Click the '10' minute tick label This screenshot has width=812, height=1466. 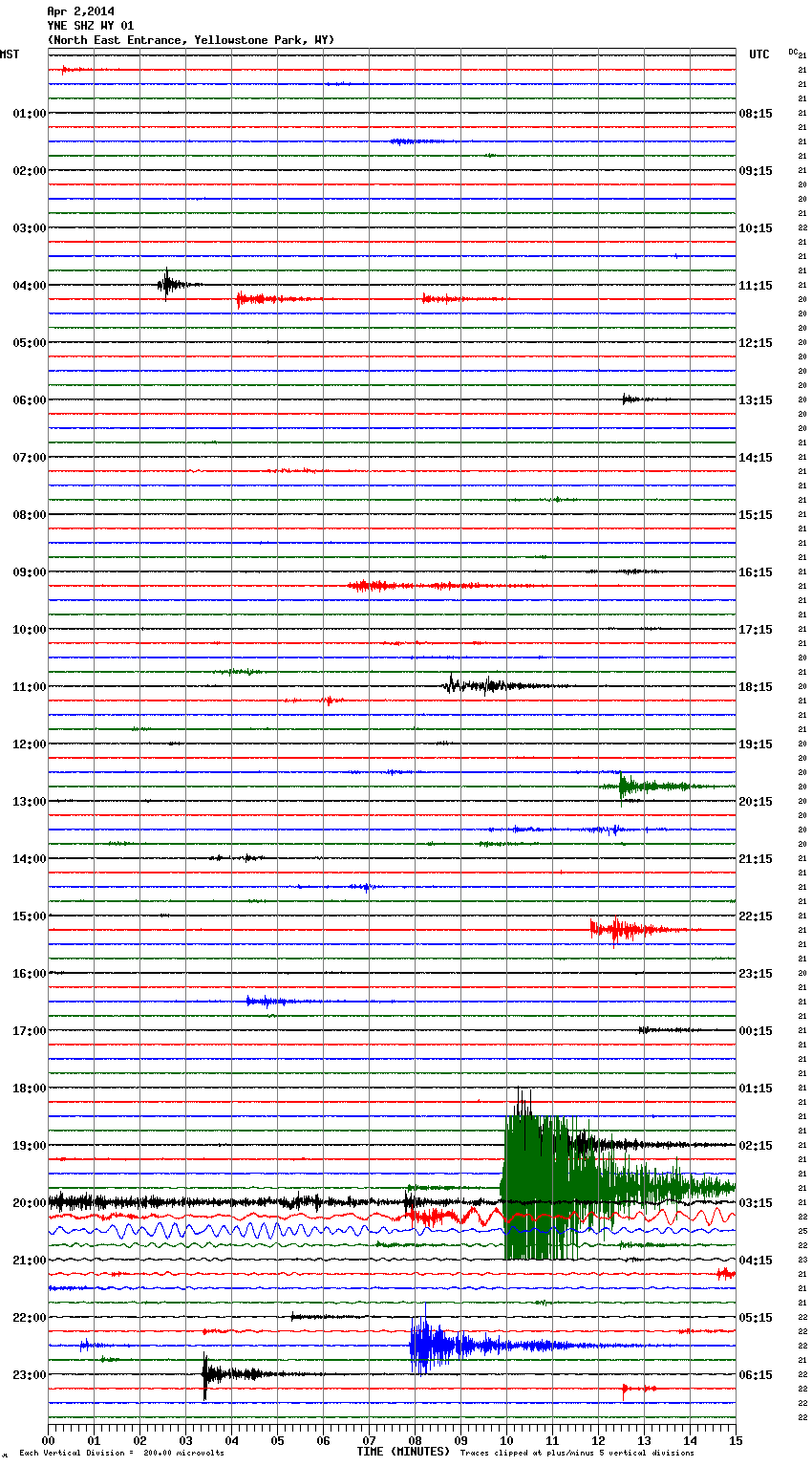pos(506,1440)
